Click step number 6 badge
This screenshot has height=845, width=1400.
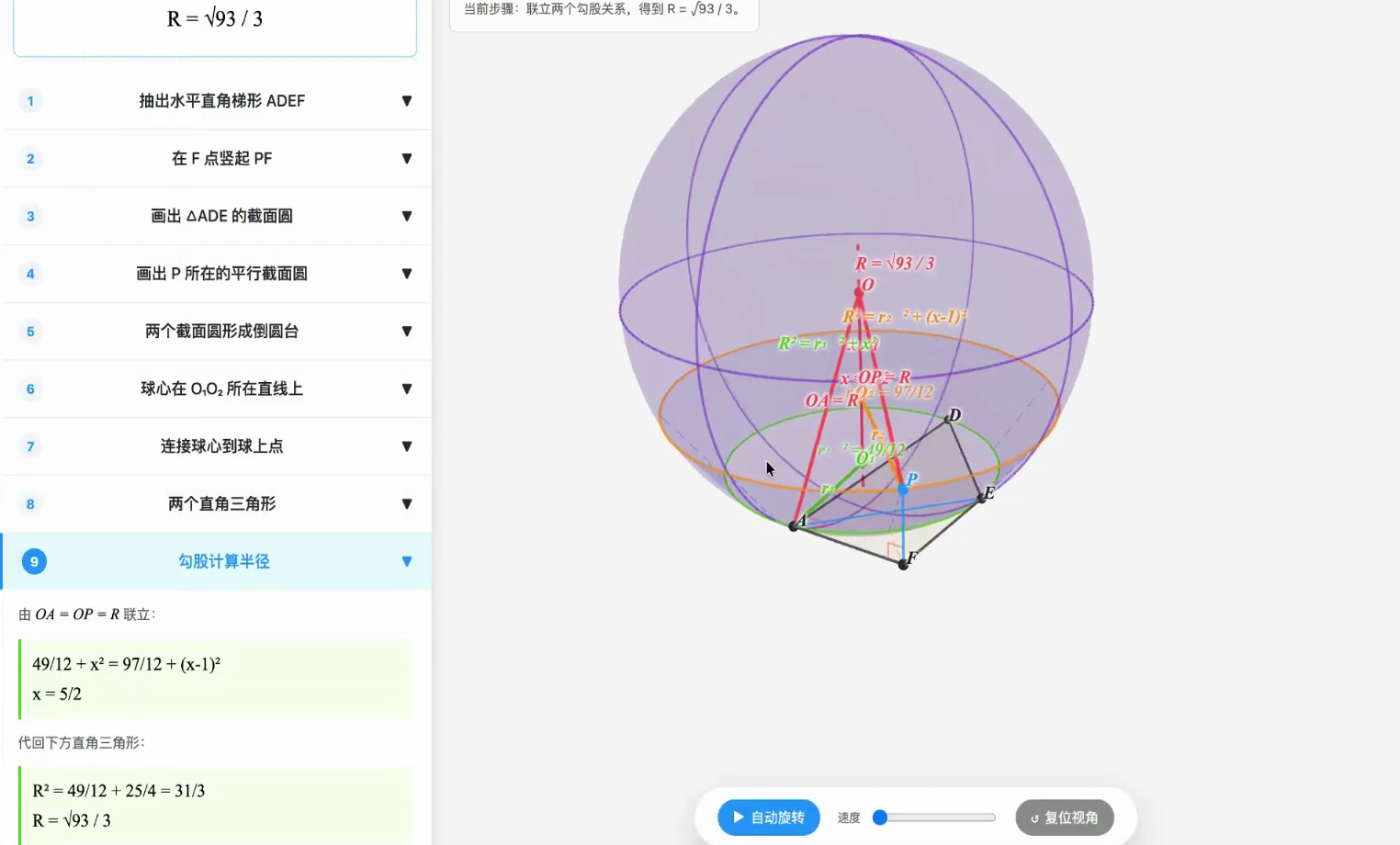tap(30, 389)
